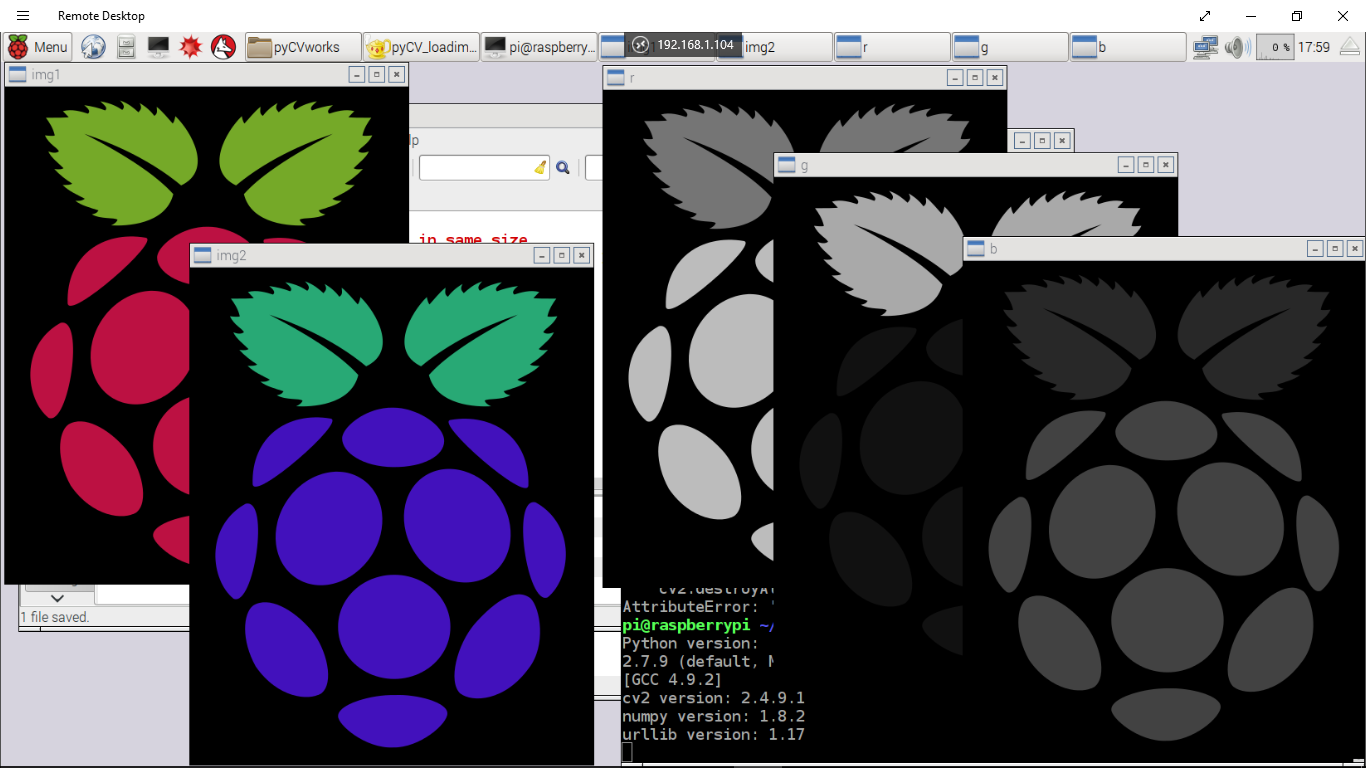Click 'numpy version: 1.8.2' terminal line
The image size is (1366, 768).
(x=713, y=716)
